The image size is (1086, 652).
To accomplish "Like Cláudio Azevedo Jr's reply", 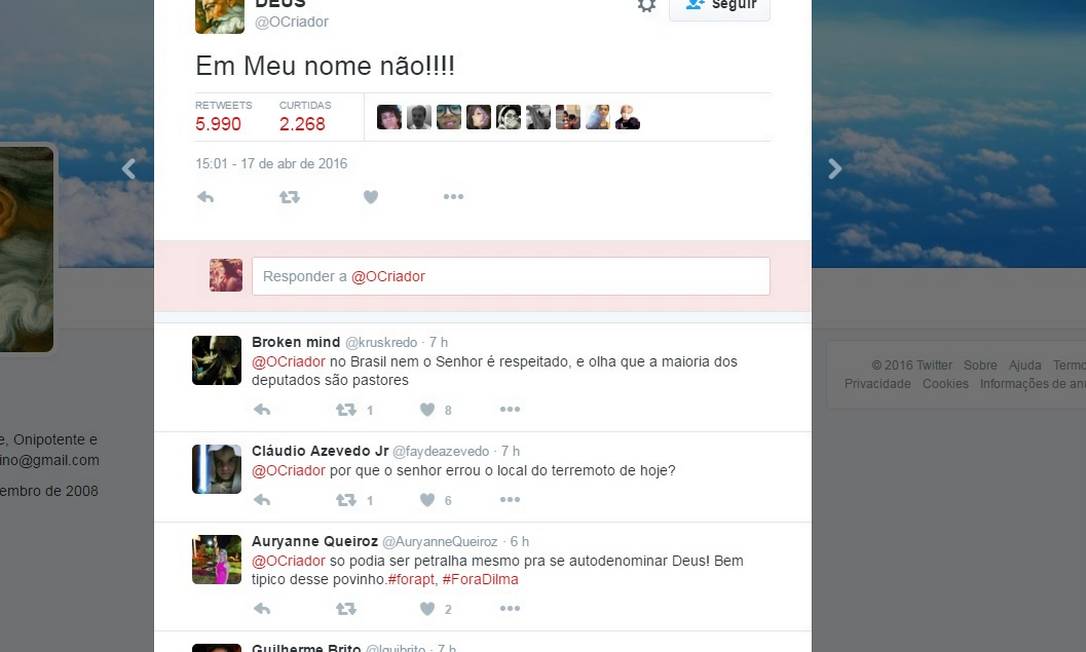I will [x=427, y=500].
